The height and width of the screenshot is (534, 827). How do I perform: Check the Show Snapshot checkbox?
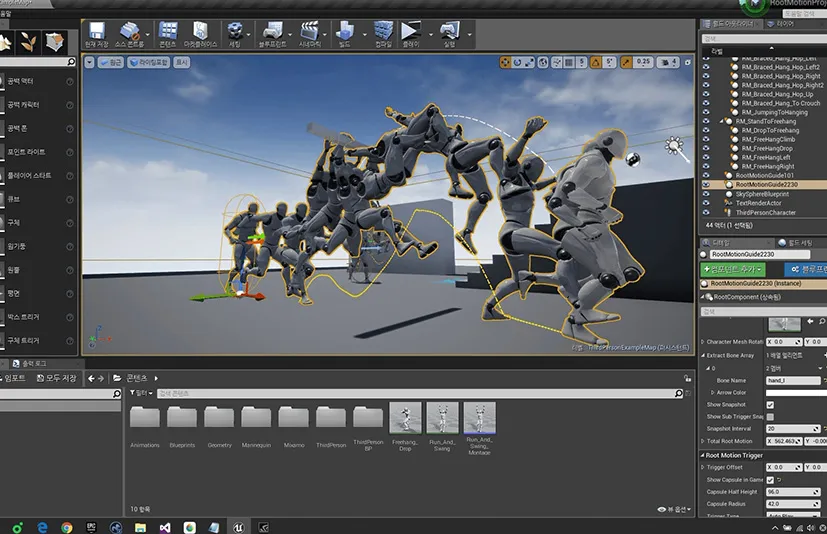pos(770,405)
